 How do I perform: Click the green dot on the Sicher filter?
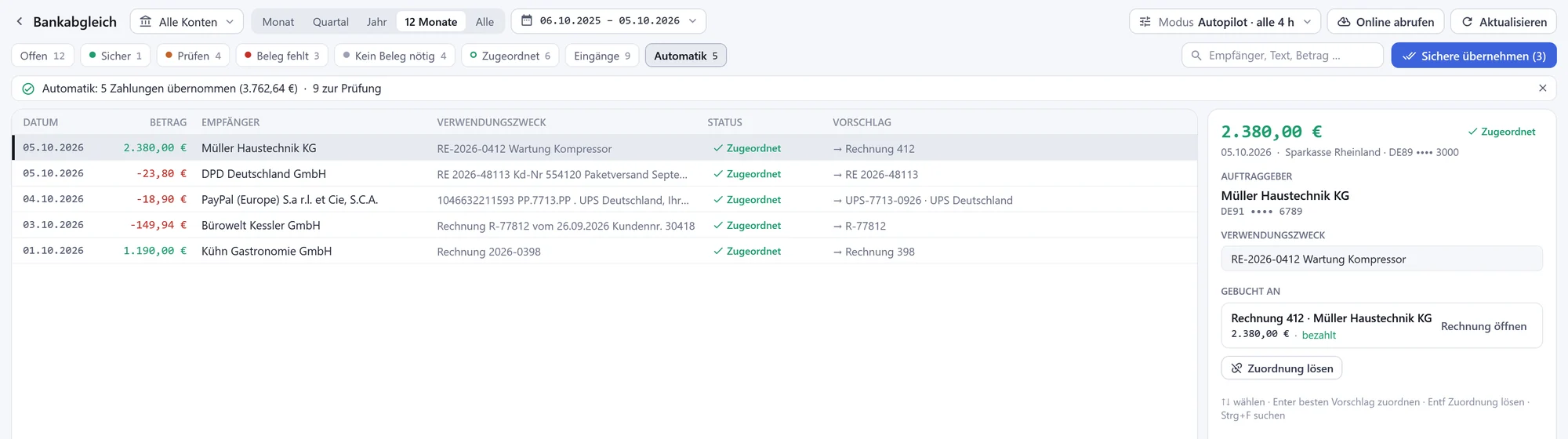tap(93, 55)
